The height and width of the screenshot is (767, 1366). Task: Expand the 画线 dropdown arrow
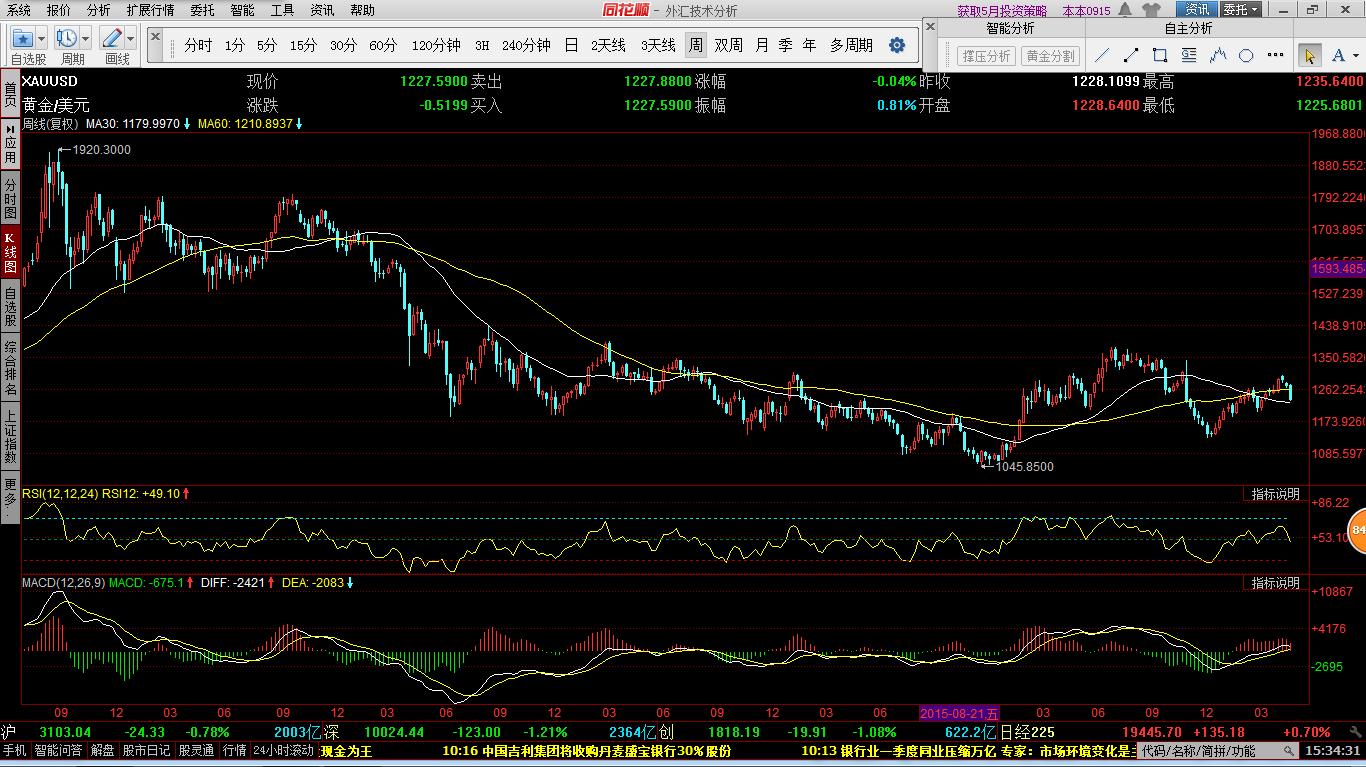[131, 39]
